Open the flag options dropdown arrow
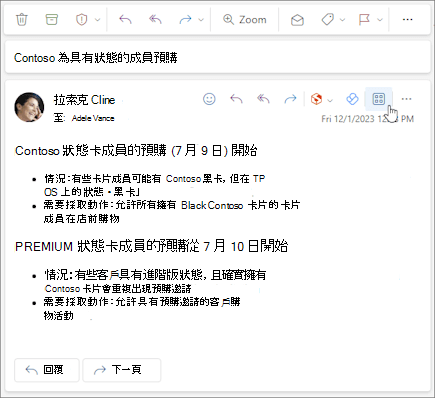Screen dimensions: 435x398 380,20
